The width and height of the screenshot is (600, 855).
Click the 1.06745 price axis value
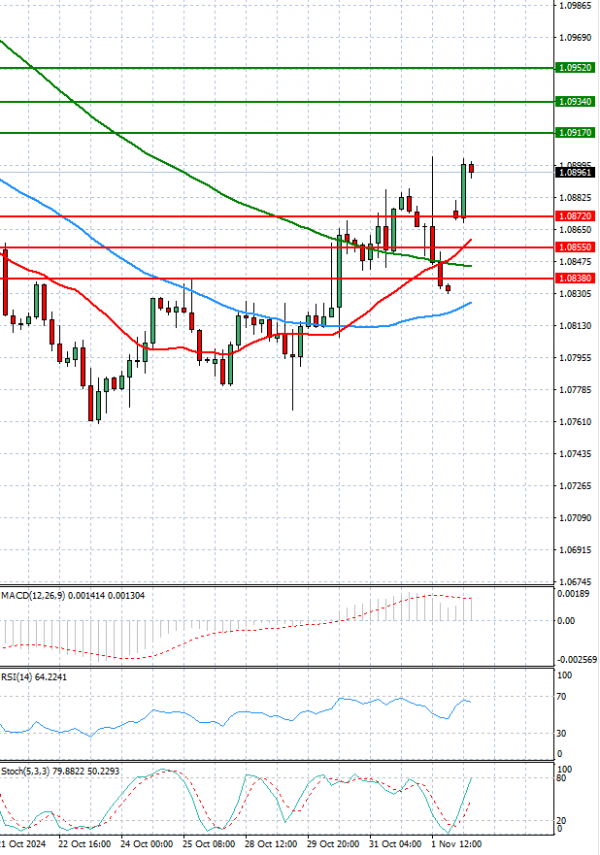tap(575, 582)
